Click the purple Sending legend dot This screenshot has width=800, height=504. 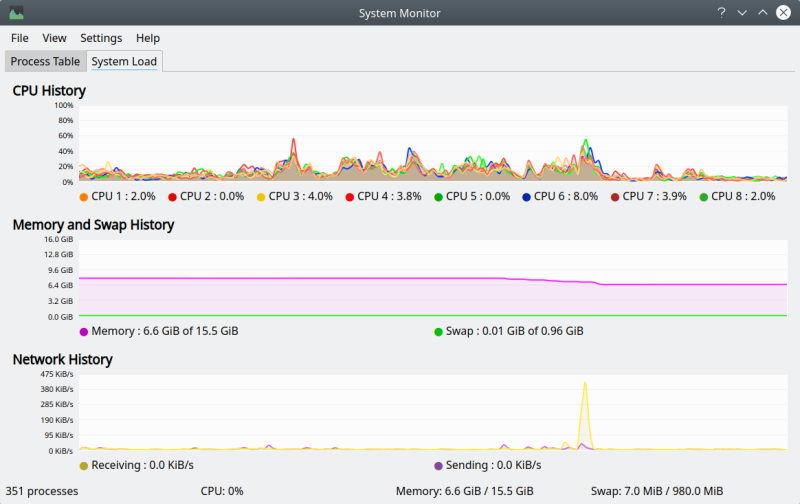[438, 466]
